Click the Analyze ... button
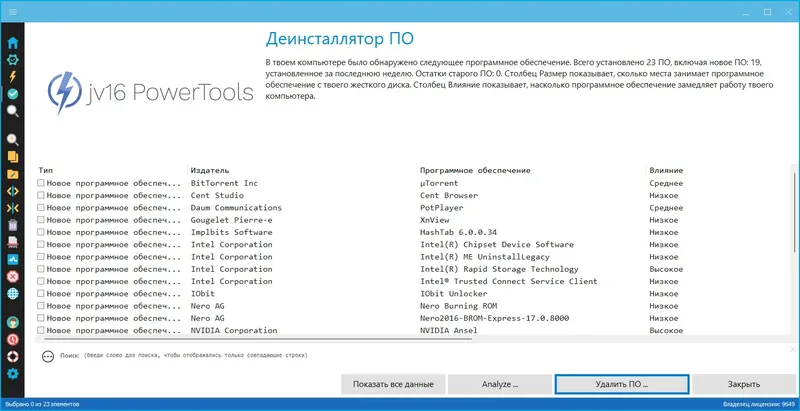Viewport: 800px width, 411px height. 500,384
